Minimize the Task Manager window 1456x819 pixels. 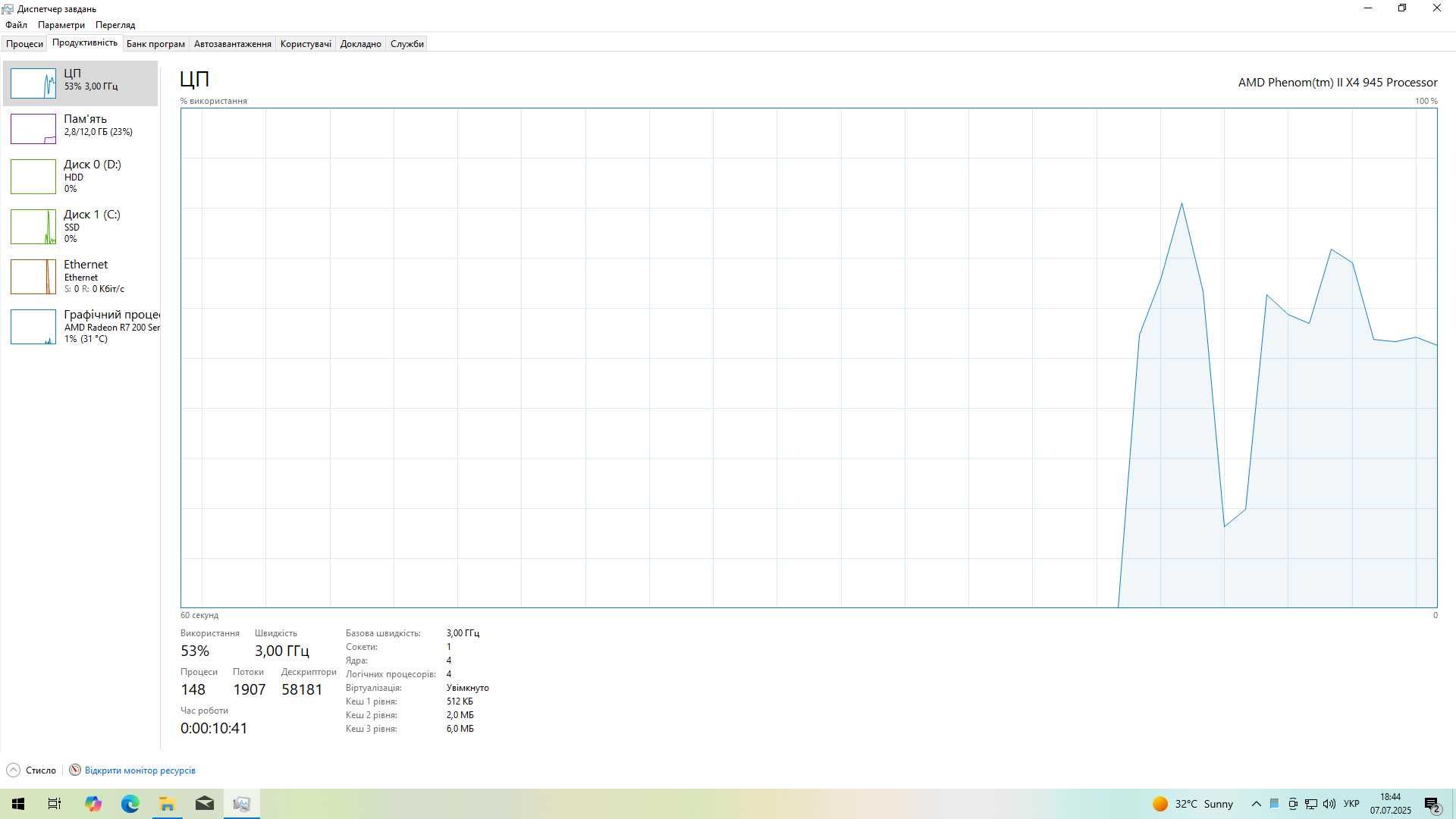(1368, 8)
